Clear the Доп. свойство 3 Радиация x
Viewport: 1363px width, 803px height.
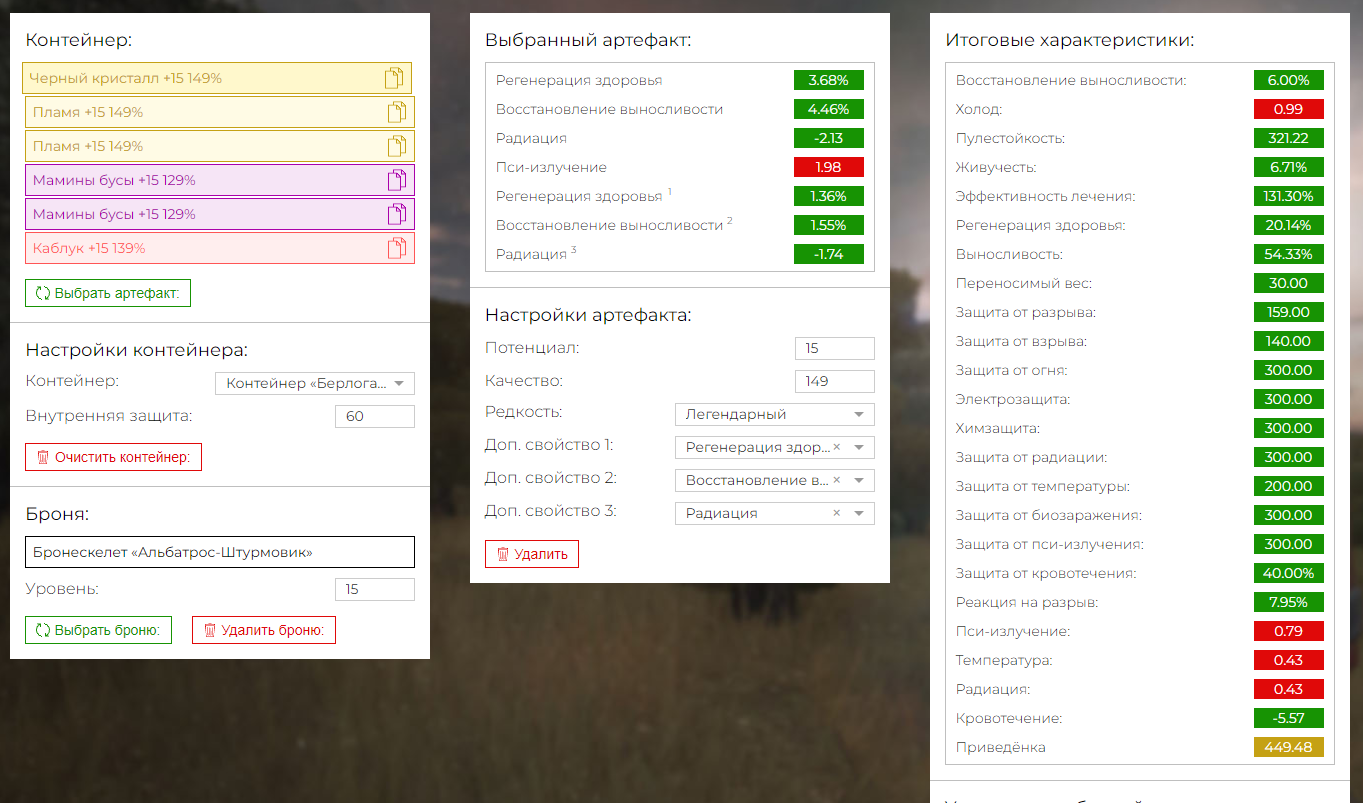point(837,513)
